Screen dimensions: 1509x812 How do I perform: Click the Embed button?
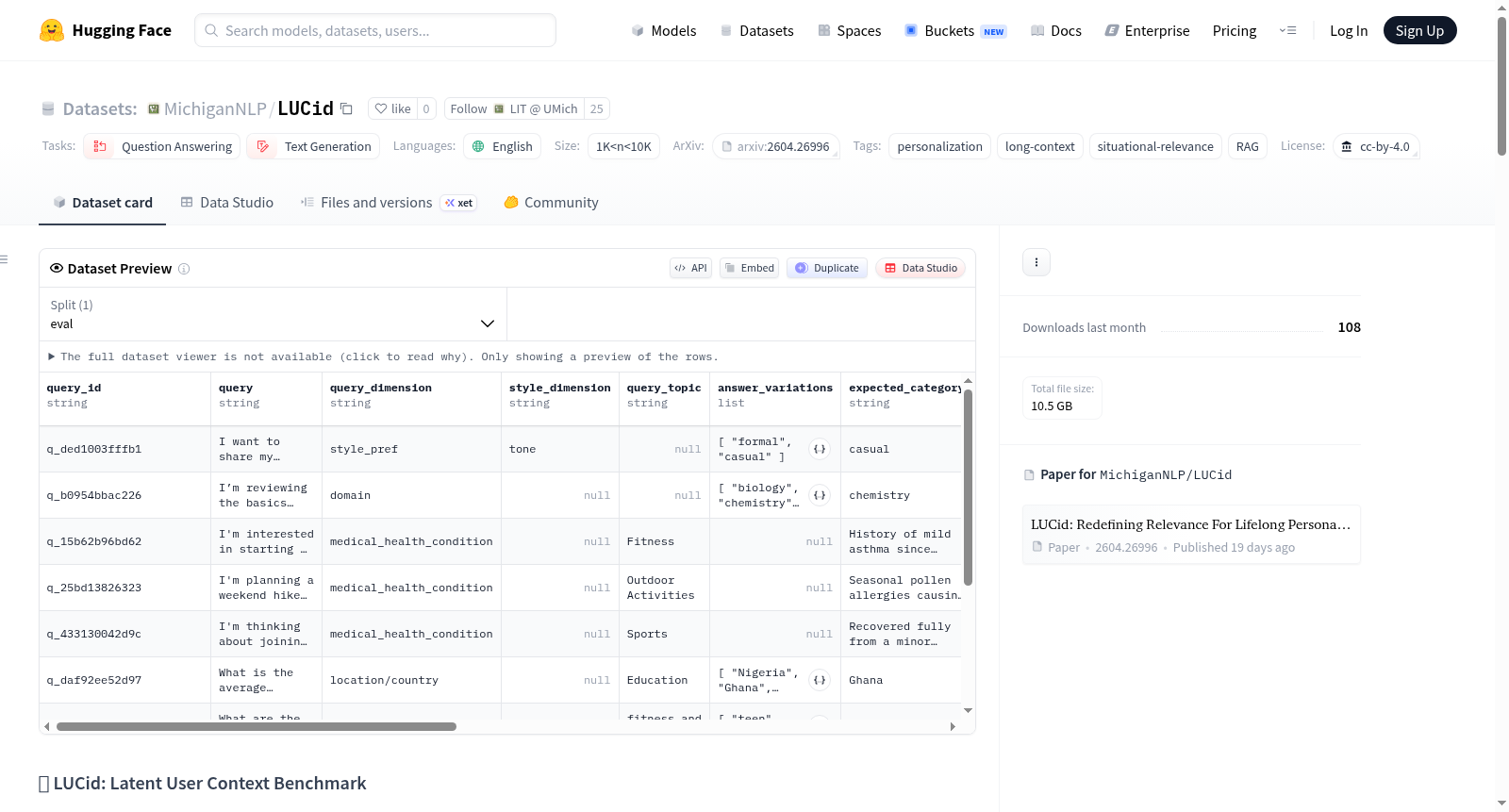750,268
